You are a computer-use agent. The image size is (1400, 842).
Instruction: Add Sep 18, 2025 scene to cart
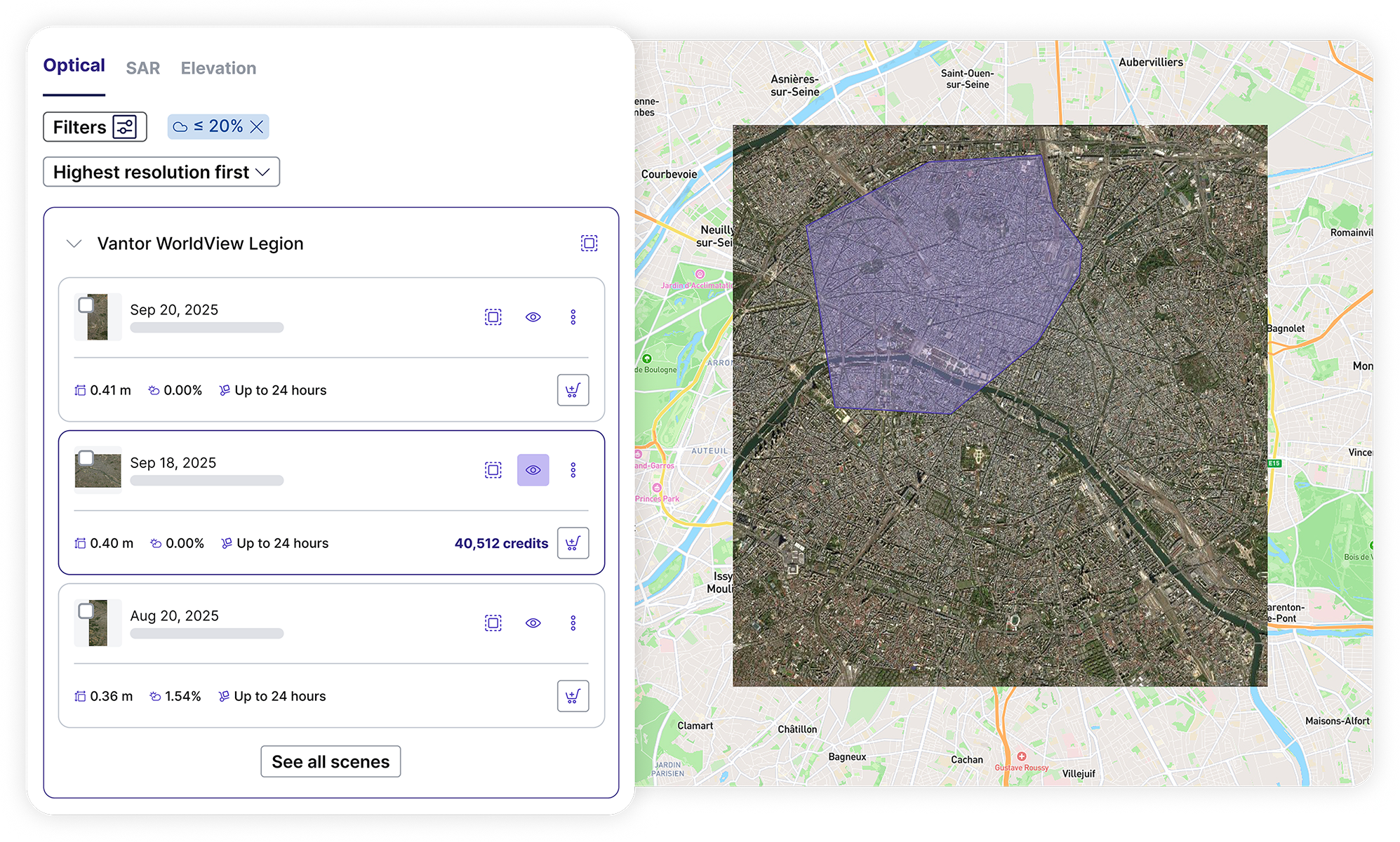pos(573,543)
